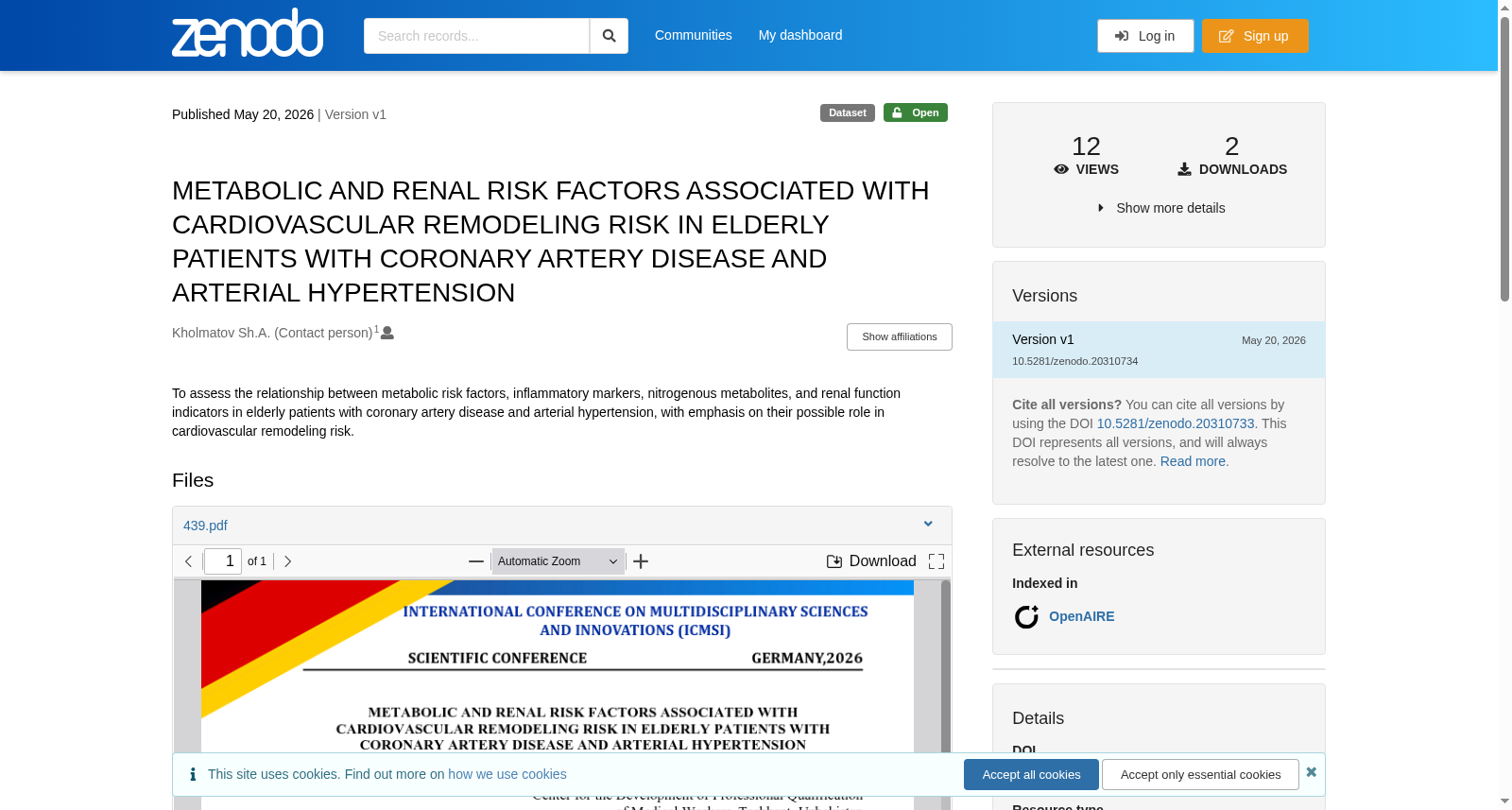Click the Zenodo logo

coord(248,34)
